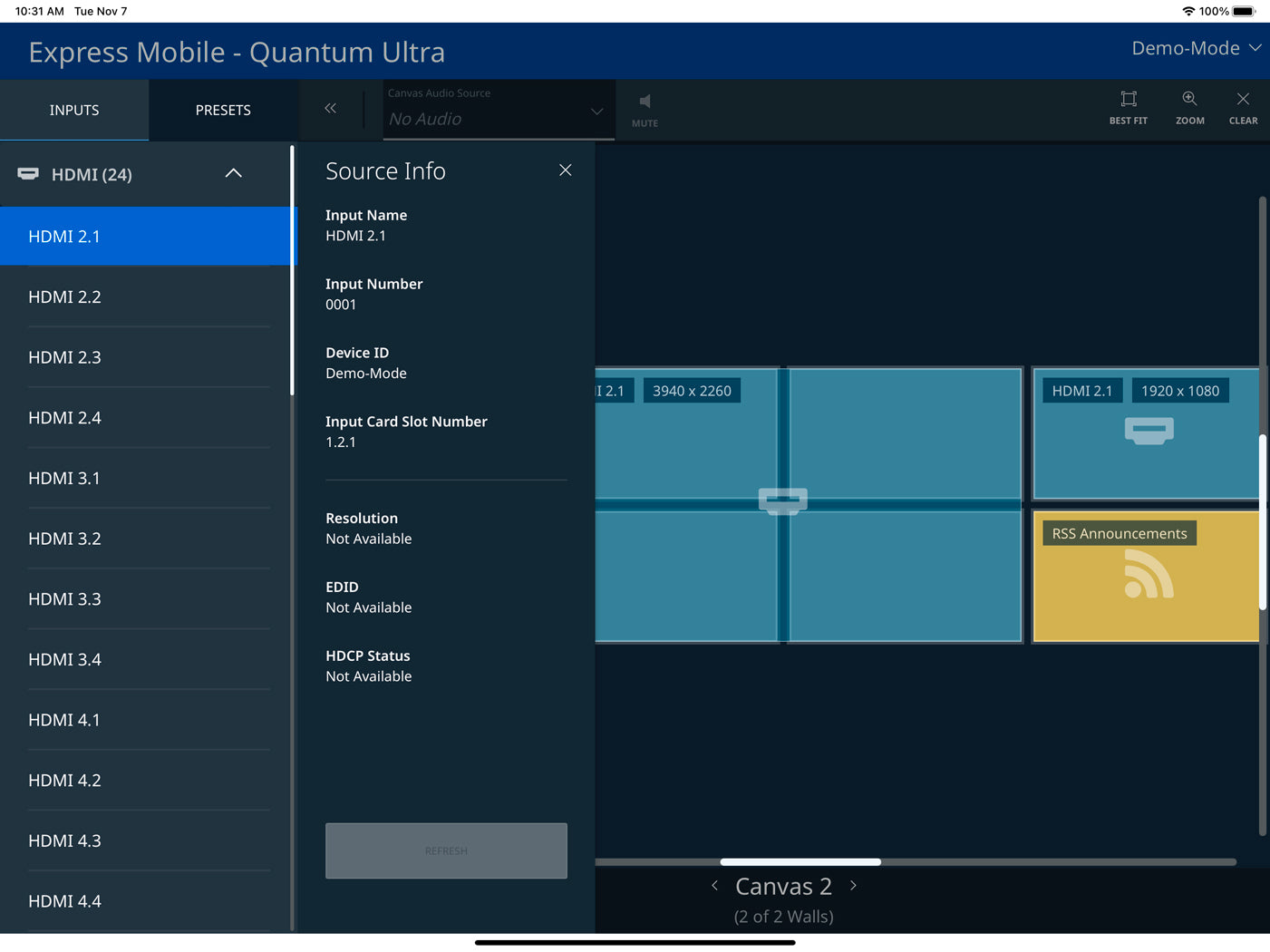Select HDMI 3.2 input
Viewport: 1270px width, 952px height.
tap(149, 539)
